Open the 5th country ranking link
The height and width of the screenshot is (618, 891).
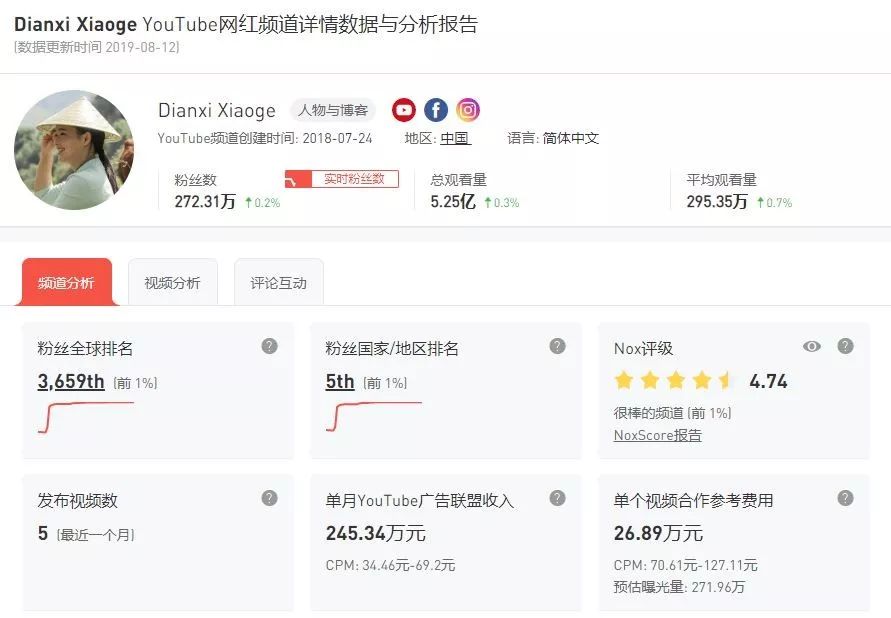click(x=340, y=381)
